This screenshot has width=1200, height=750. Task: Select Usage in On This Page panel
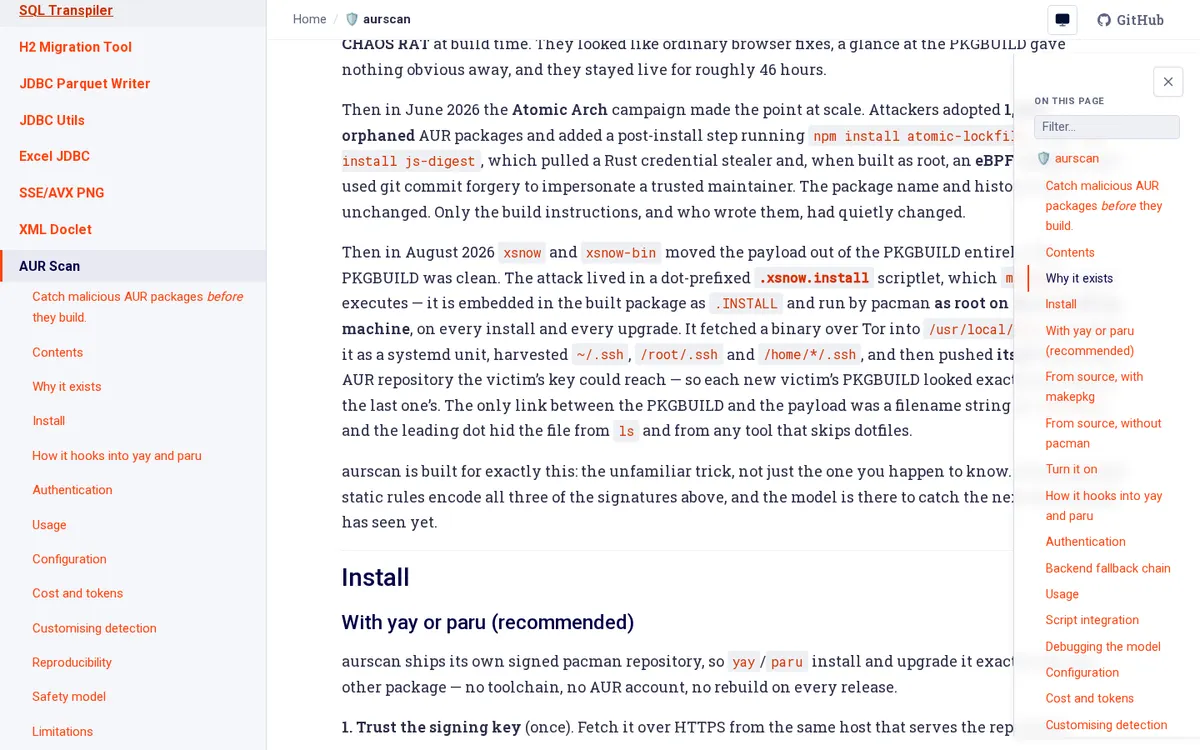point(1062,594)
